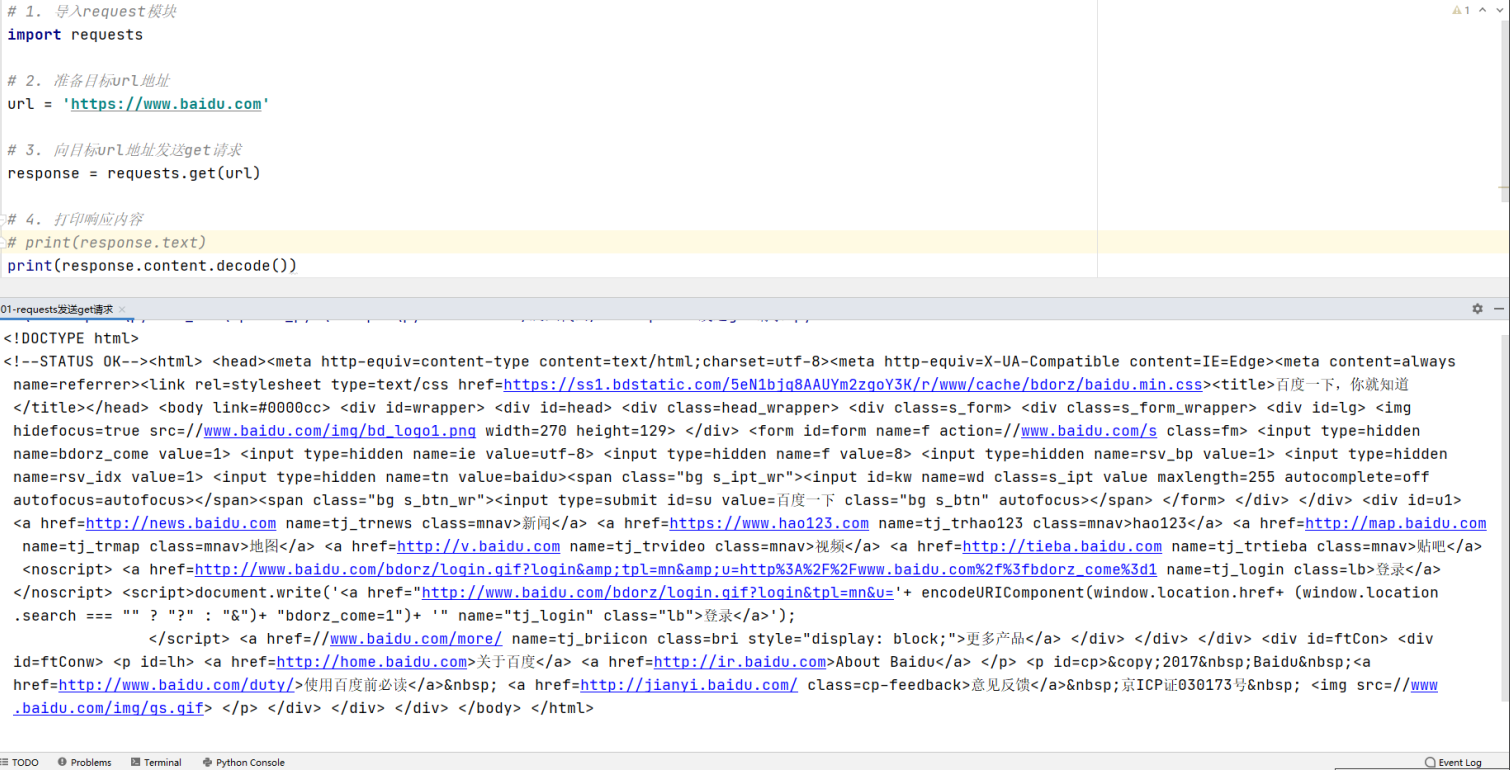This screenshot has height=770, width=1510.
Task: Open the home.baidu.com link
Action: pos(372,662)
